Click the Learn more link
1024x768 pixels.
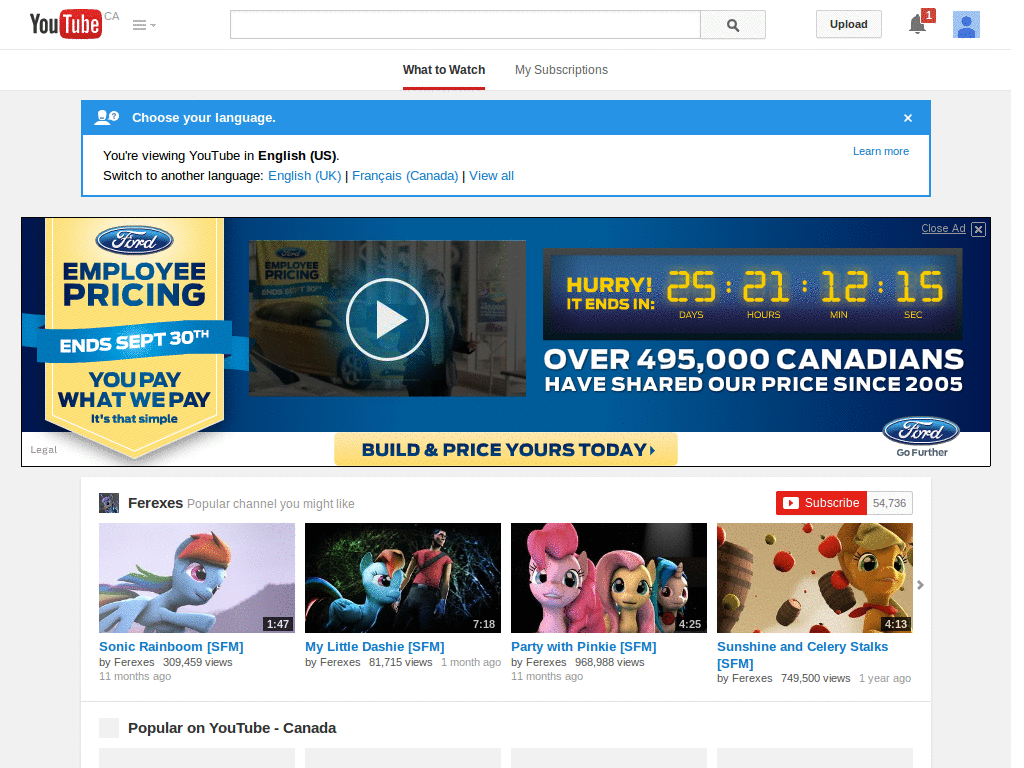click(880, 151)
